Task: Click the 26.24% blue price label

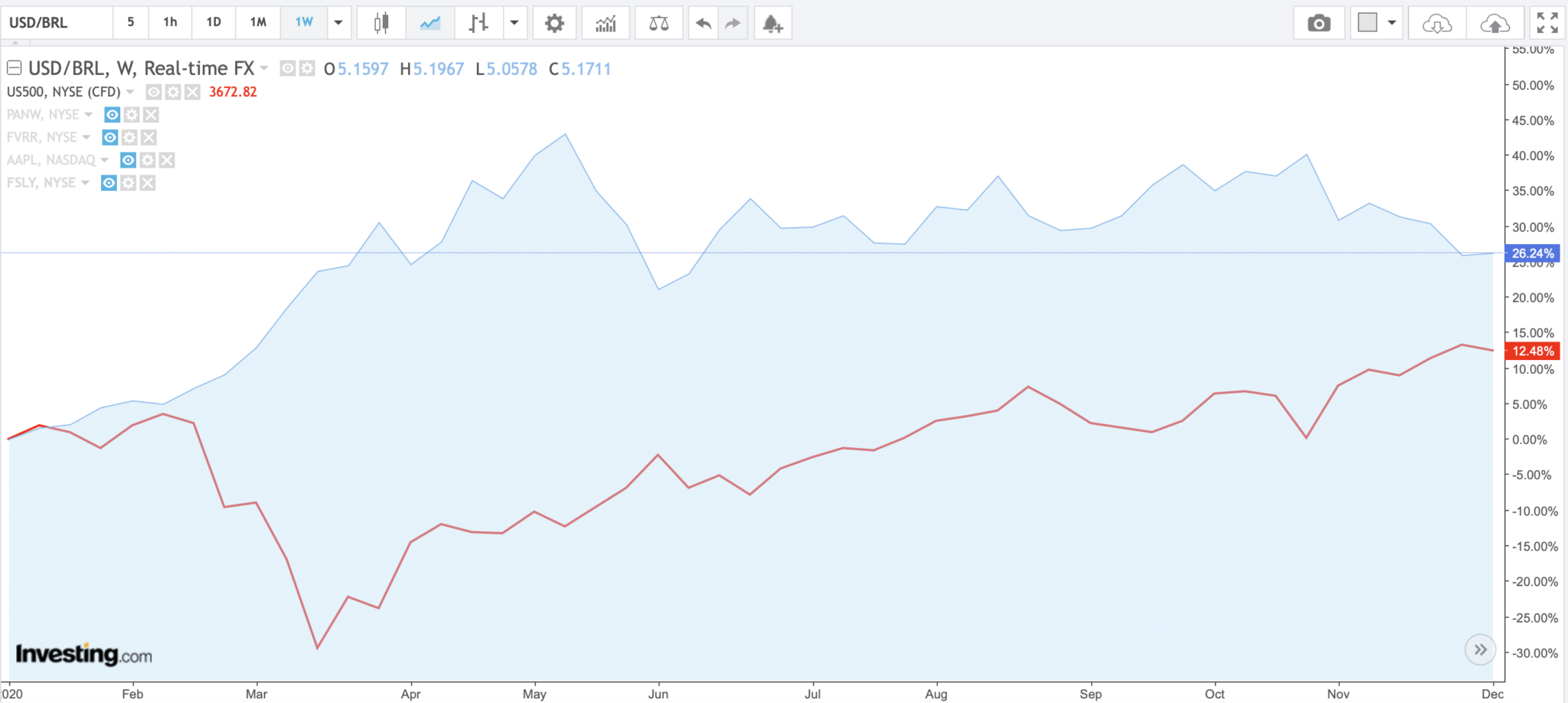Action: coord(1532,253)
